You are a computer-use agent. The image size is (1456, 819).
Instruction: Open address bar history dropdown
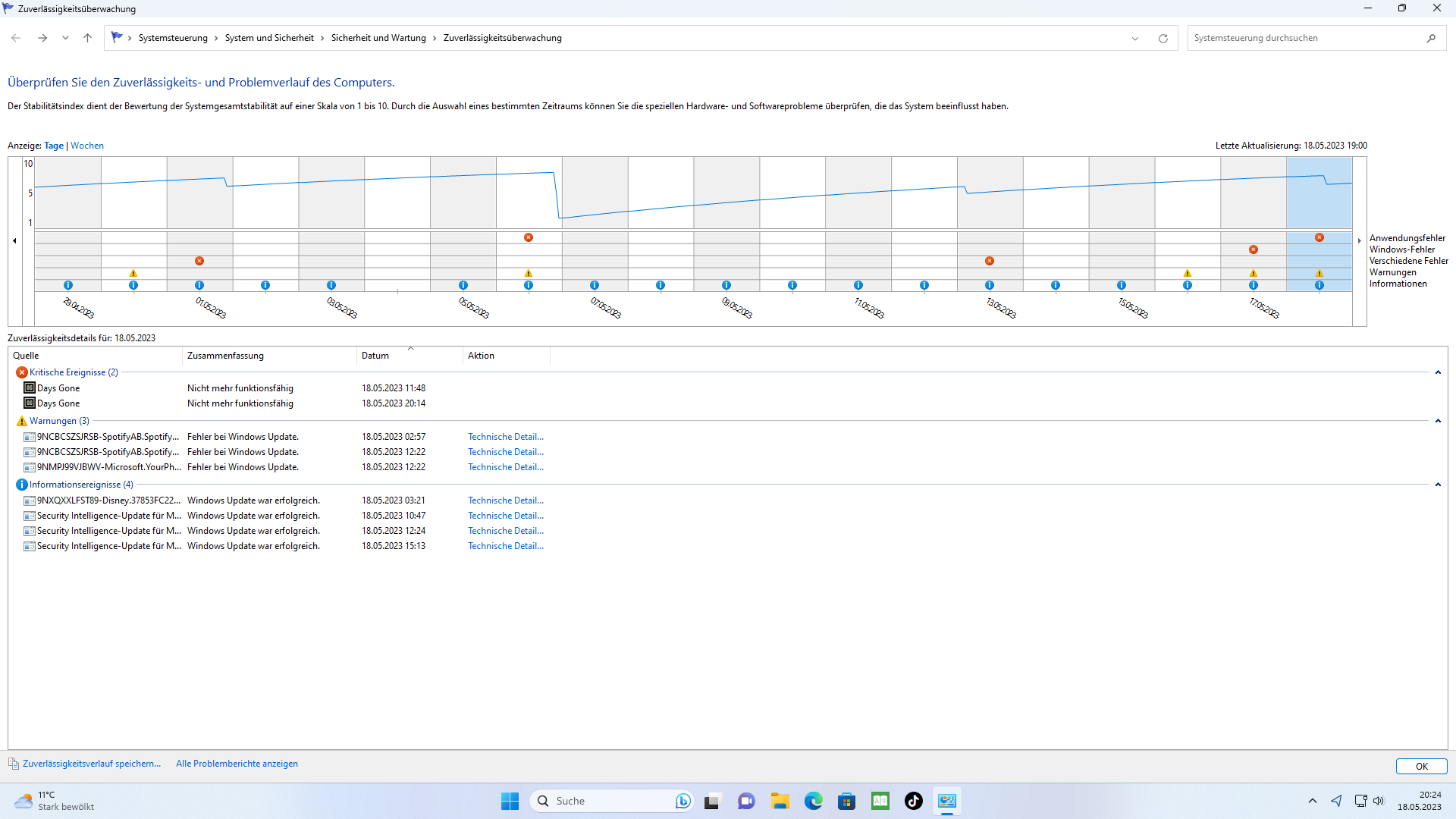click(x=1135, y=39)
